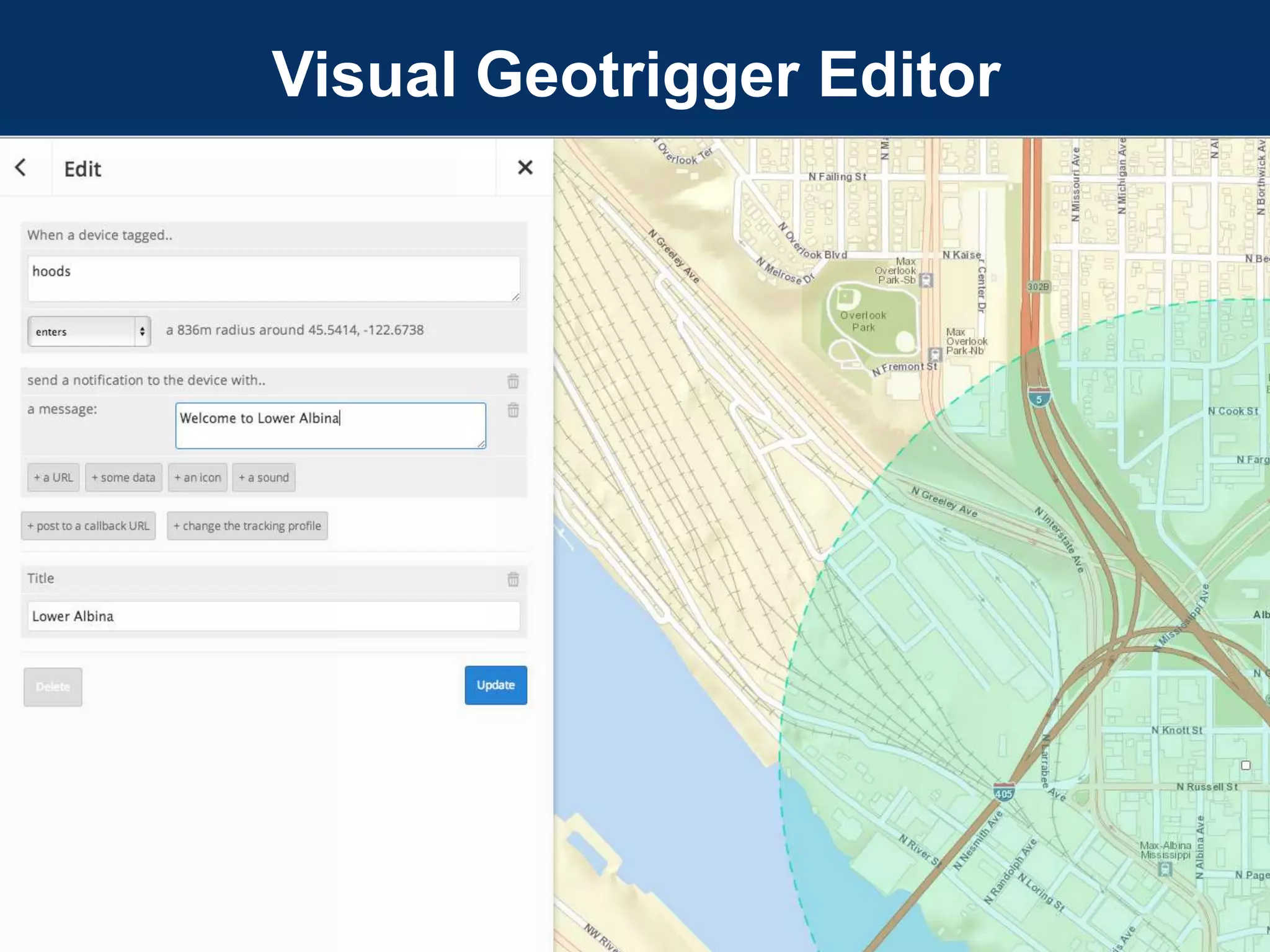Click the 'Lower Albina' title input field
1270x952 pixels.
[273, 616]
